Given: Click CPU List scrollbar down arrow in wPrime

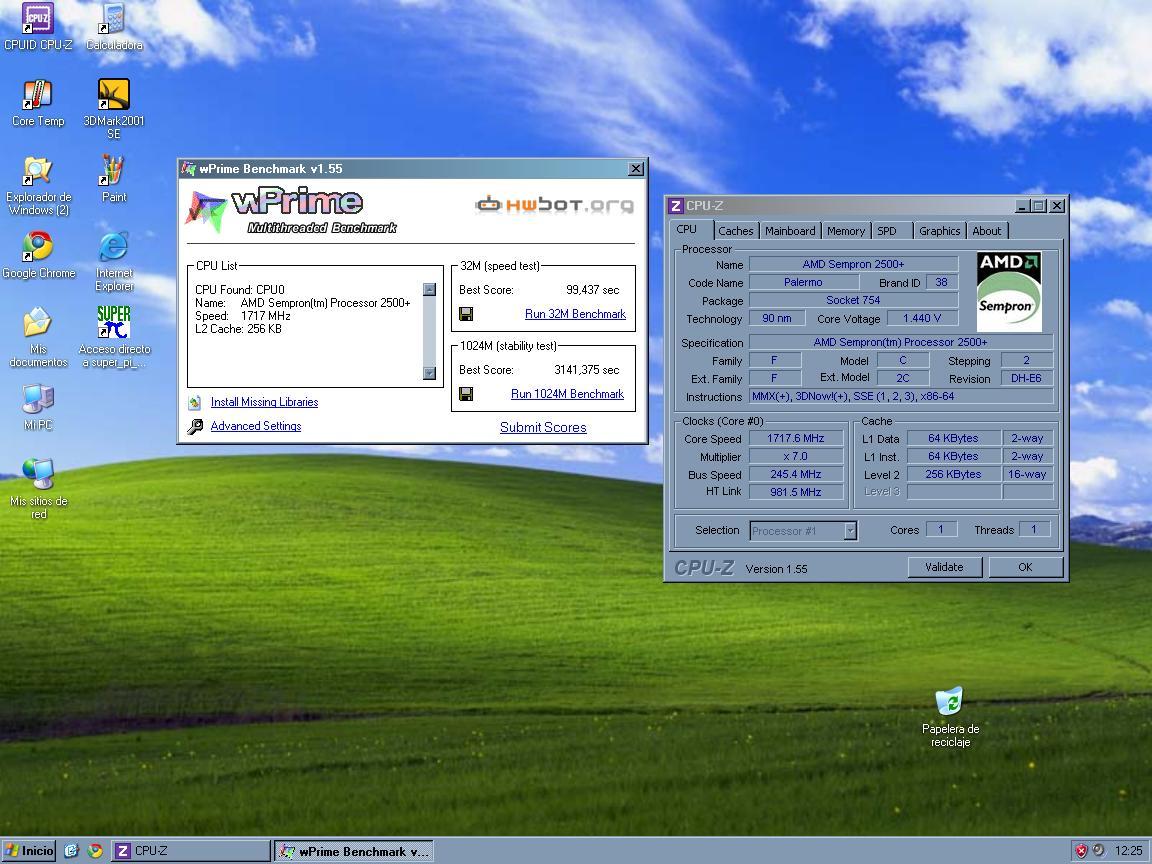Looking at the screenshot, I should [x=430, y=373].
